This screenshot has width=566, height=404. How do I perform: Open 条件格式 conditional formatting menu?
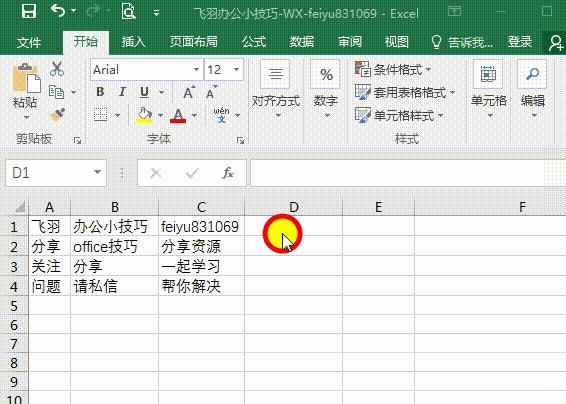point(393,69)
